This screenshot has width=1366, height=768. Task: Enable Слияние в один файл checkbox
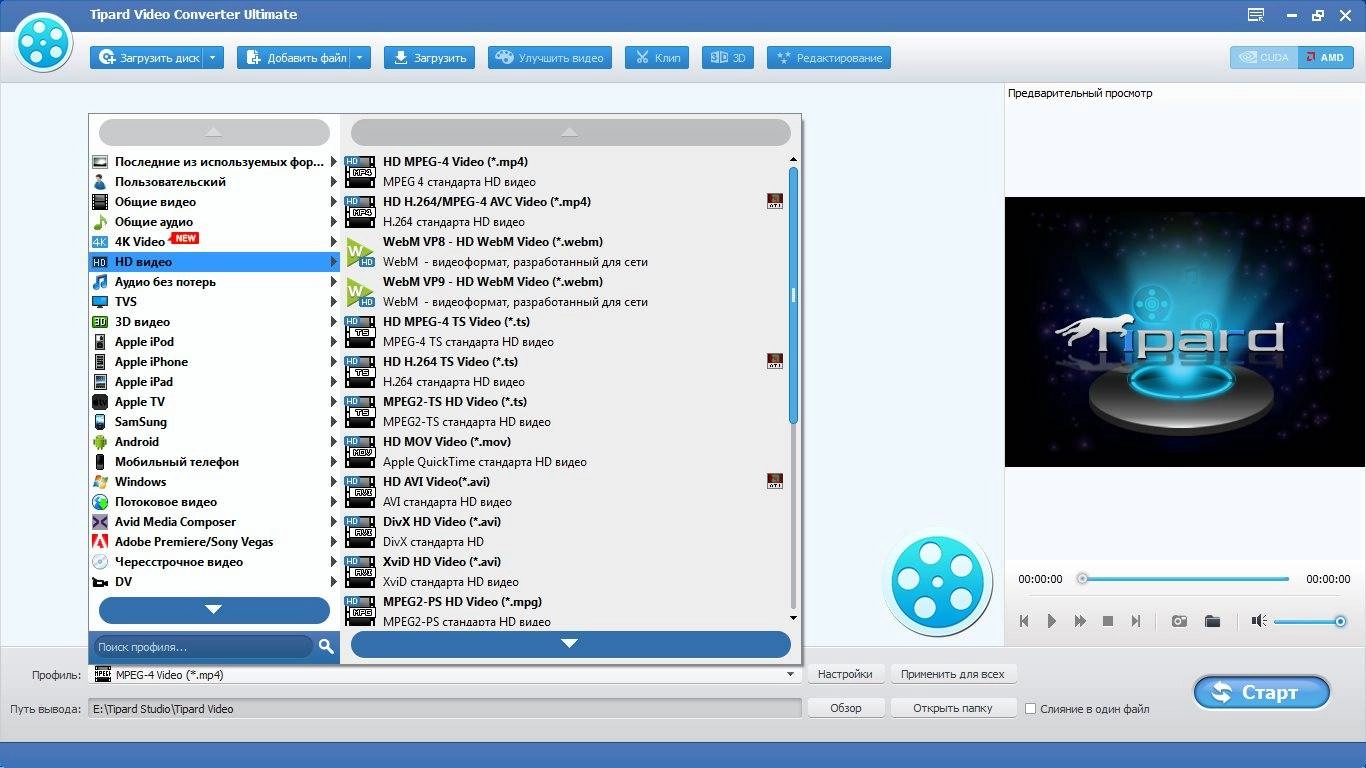(1030, 709)
